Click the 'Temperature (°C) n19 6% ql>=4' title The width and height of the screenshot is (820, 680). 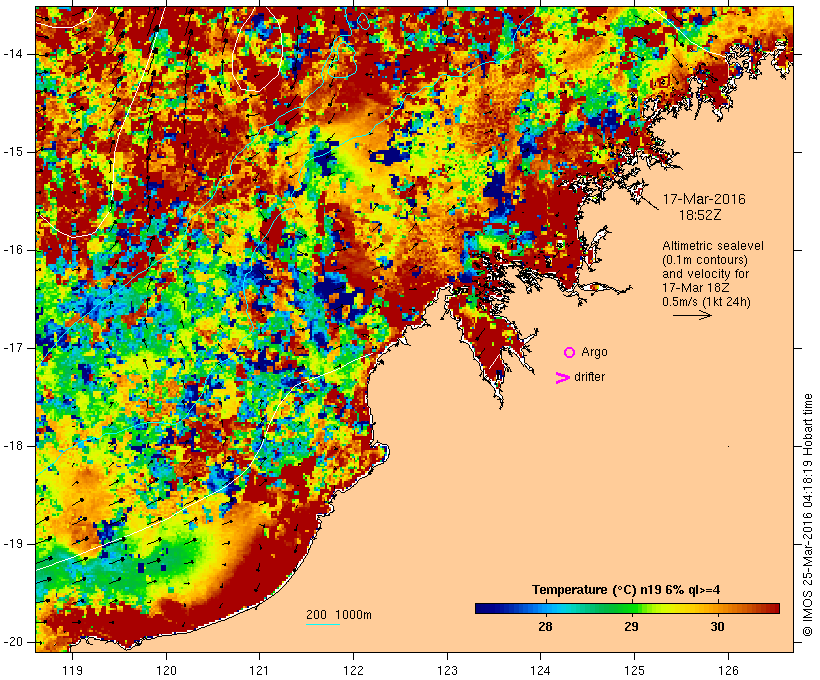pos(626,590)
